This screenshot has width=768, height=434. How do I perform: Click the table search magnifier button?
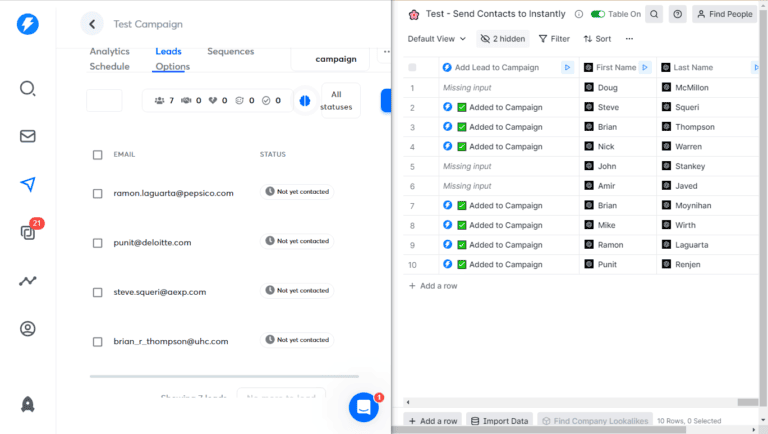click(653, 14)
